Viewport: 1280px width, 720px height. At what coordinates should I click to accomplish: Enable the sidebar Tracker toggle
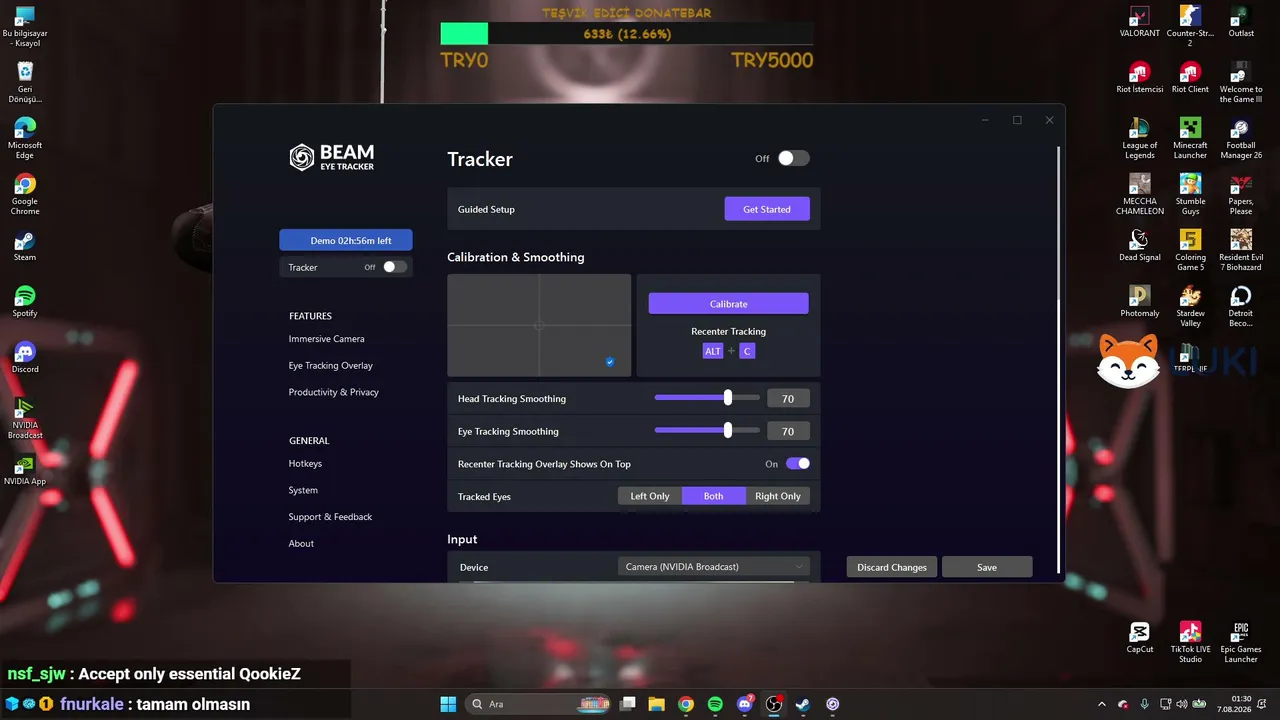[395, 267]
